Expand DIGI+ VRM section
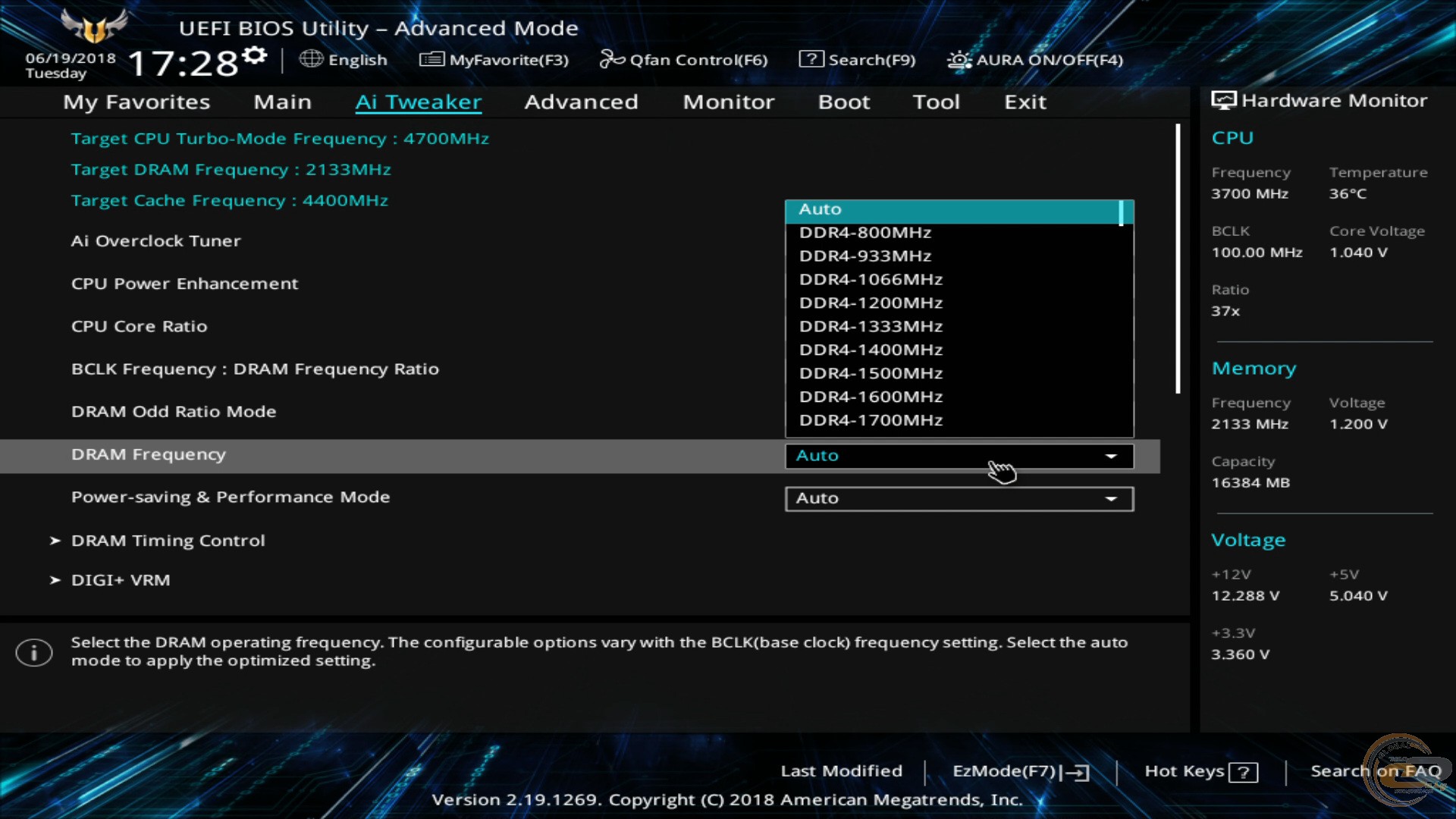The height and width of the screenshot is (819, 1456). (120, 579)
